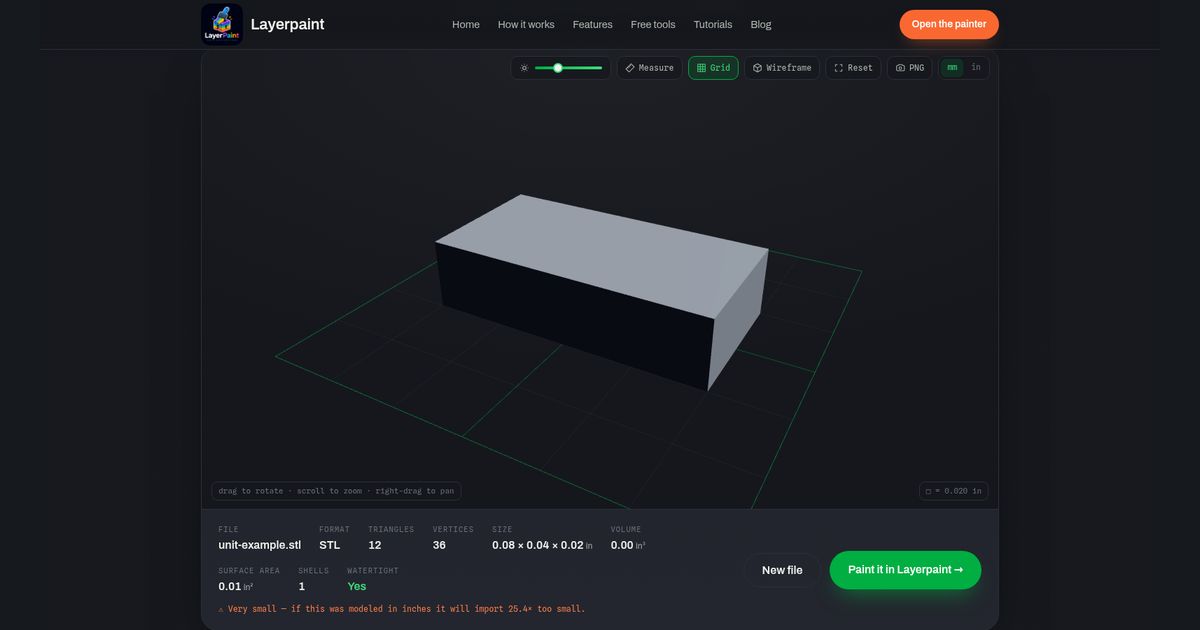Open the Free tools menu item
Image resolution: width=1200 pixels, height=630 pixels.
click(653, 24)
